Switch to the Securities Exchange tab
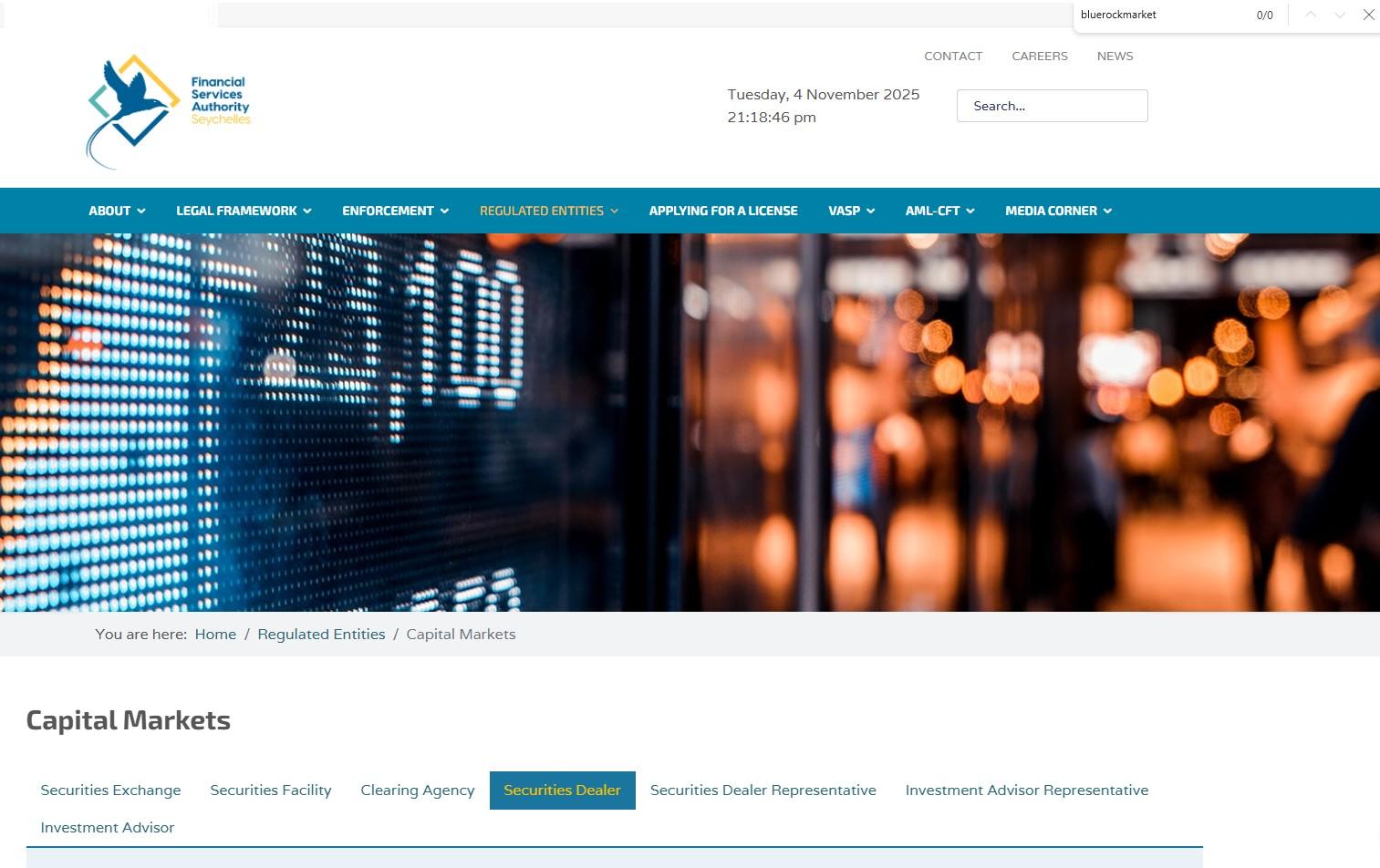Screen dimensions: 1380x868 110,790
